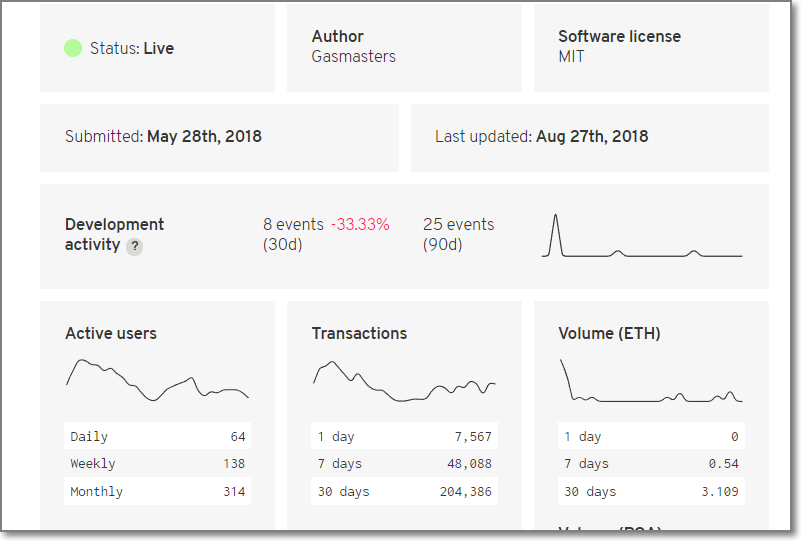This screenshot has height=541, width=801.
Task: Click the Monthly active users row
Action: tap(157, 492)
